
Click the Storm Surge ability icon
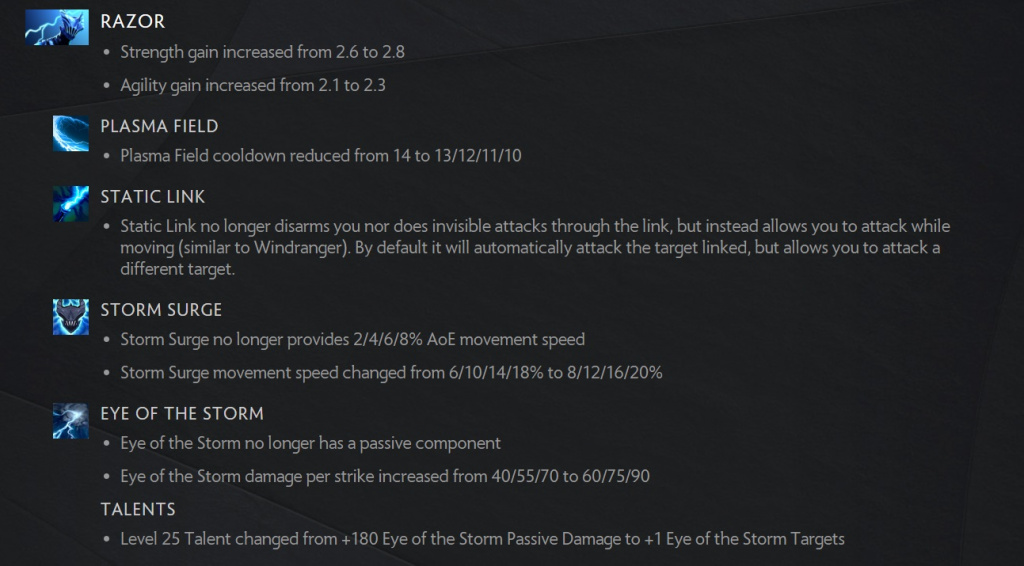pos(71,317)
